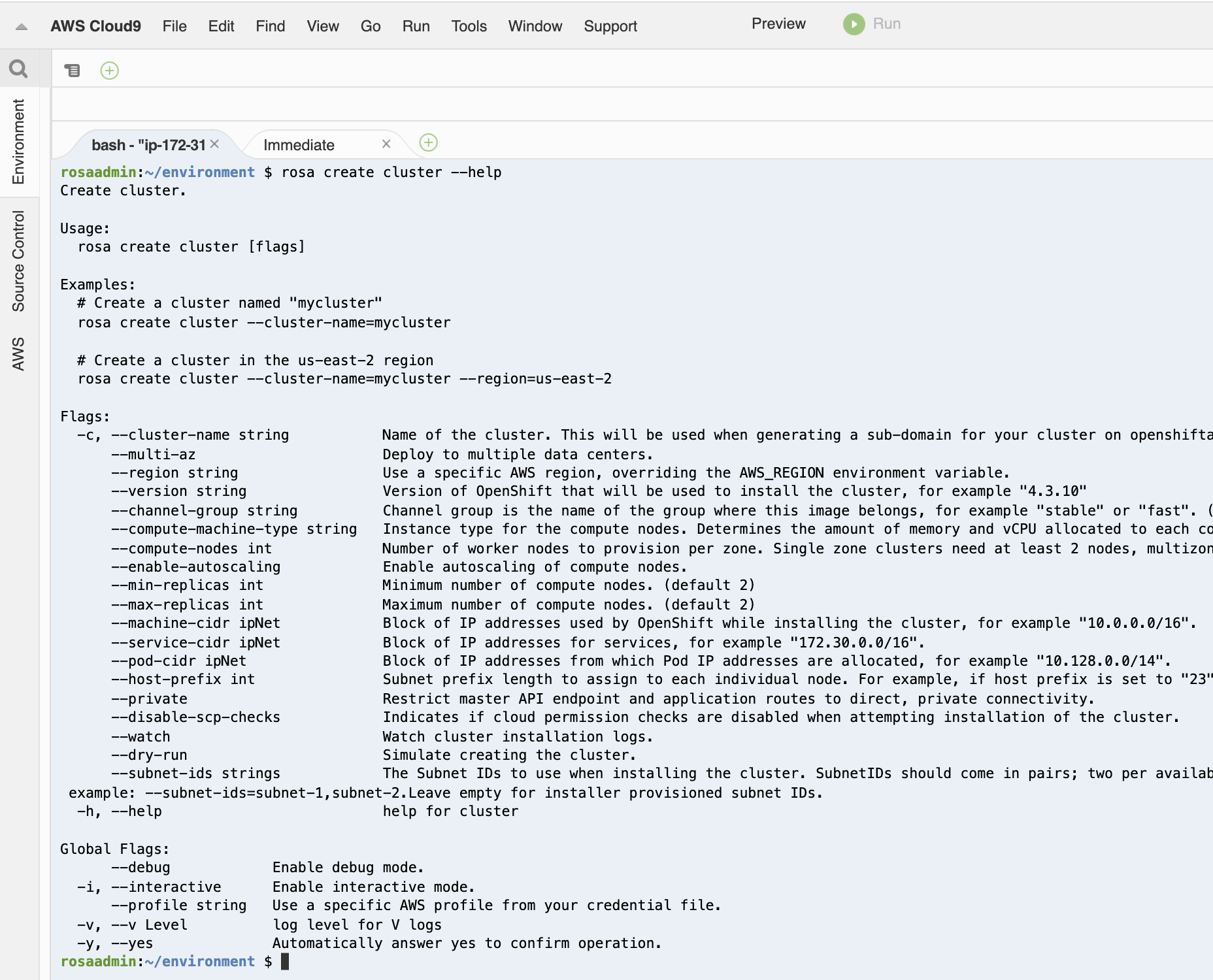Click "Enable autoscaling of compute nodes." description
The height and width of the screenshot is (980, 1213).
[x=535, y=567]
